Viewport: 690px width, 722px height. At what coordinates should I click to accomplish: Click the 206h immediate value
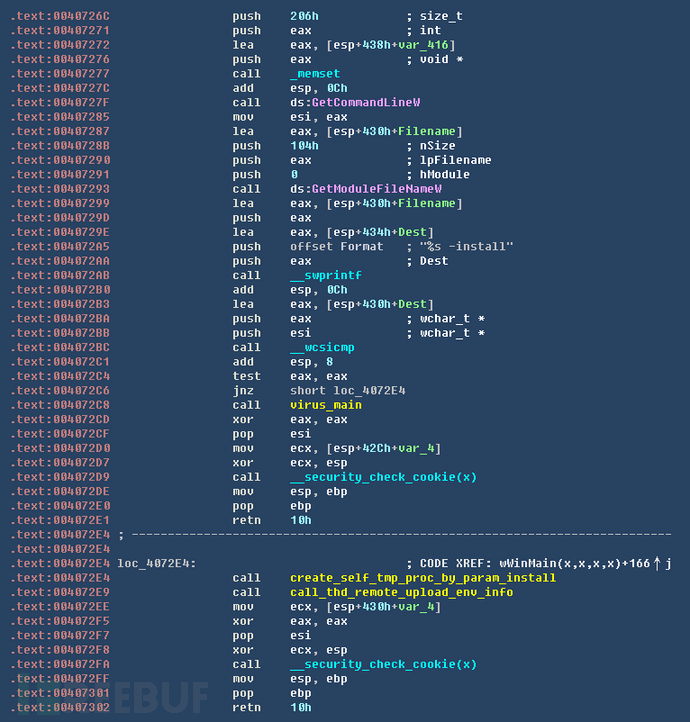[304, 16]
